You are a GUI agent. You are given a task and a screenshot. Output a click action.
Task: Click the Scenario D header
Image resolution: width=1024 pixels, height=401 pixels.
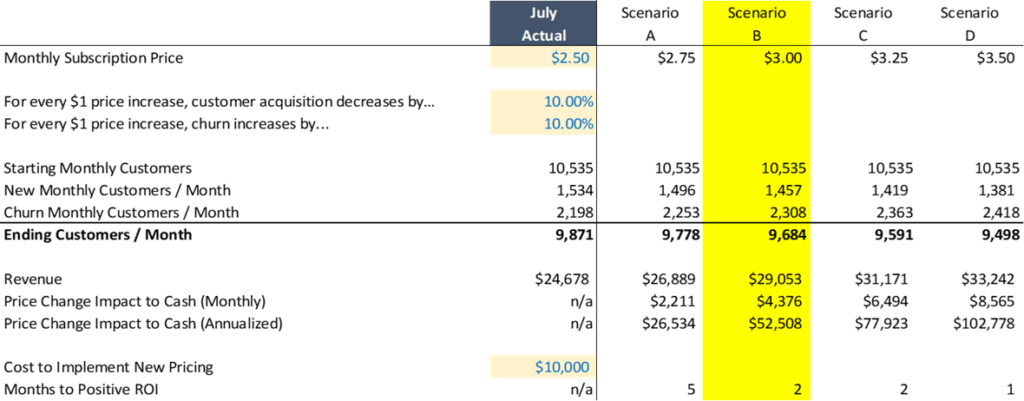pos(971,24)
